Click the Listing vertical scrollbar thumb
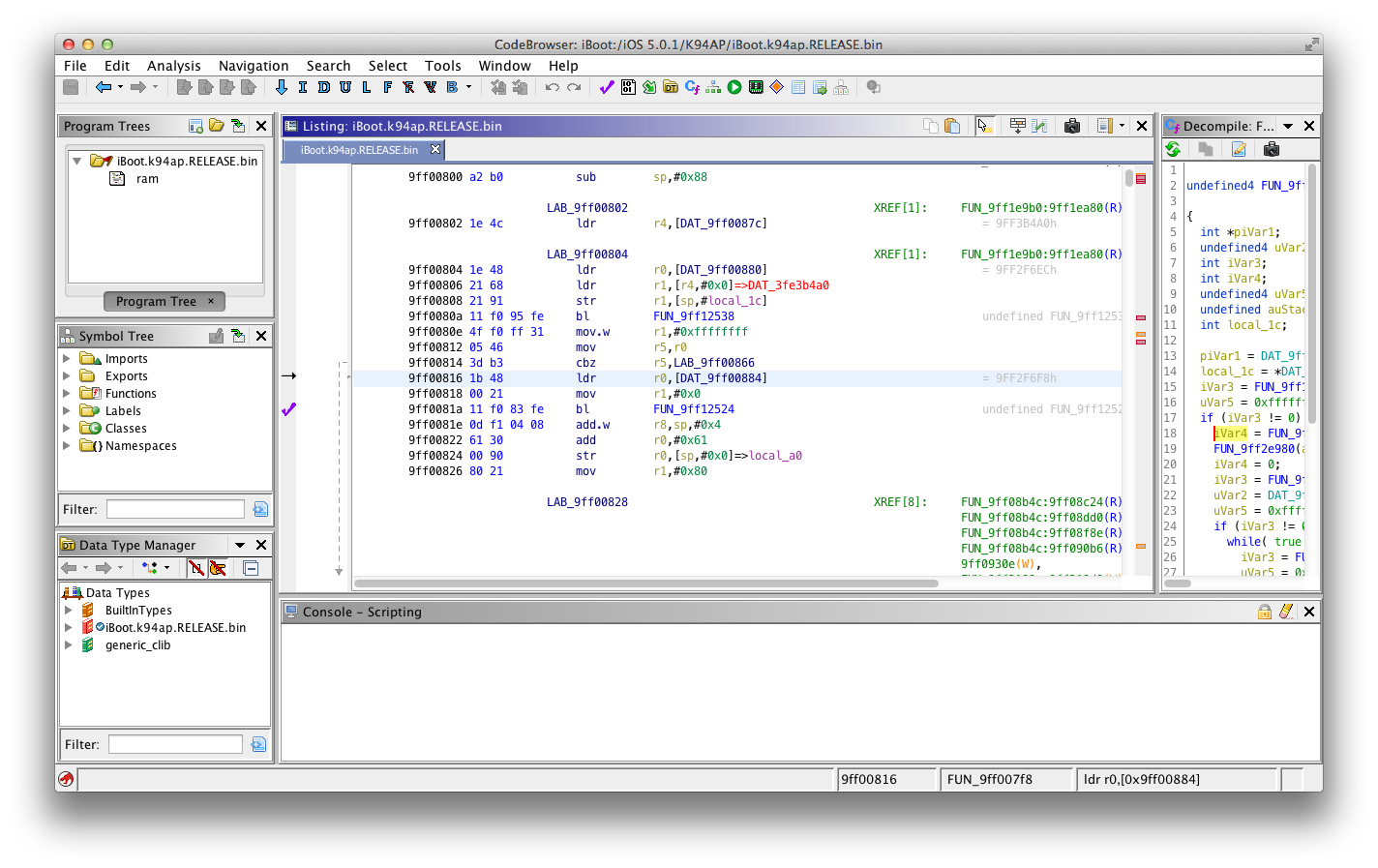Image resolution: width=1378 pixels, height=868 pixels. pos(1129,178)
